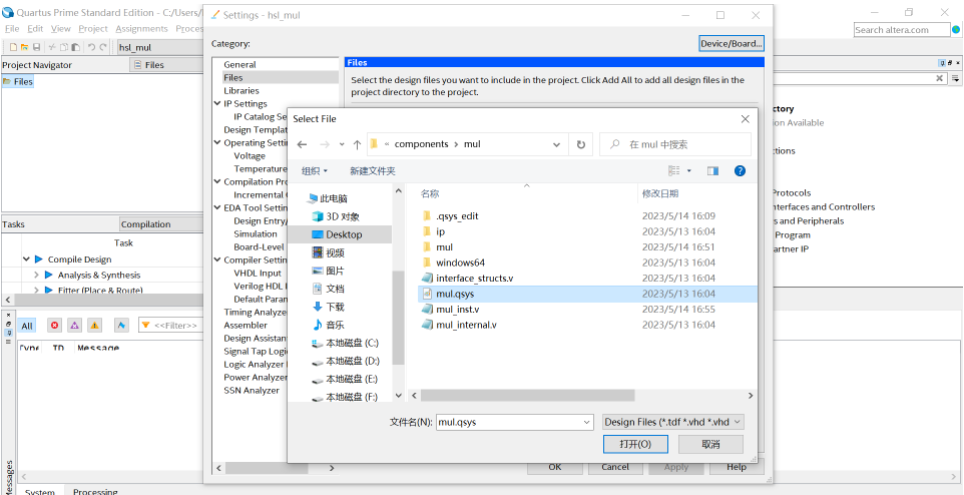
Task: Open the File menu in Quartus
Action: 12,28
